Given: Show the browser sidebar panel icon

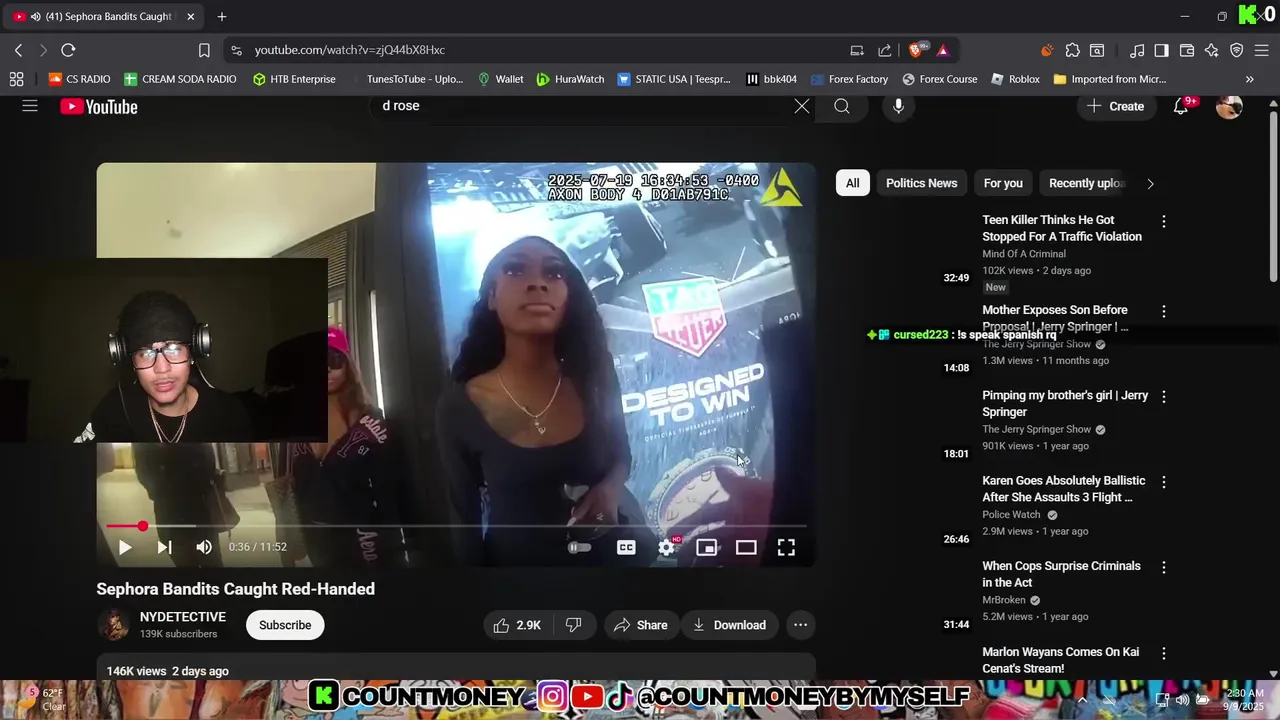Looking at the screenshot, I should [x=1161, y=50].
